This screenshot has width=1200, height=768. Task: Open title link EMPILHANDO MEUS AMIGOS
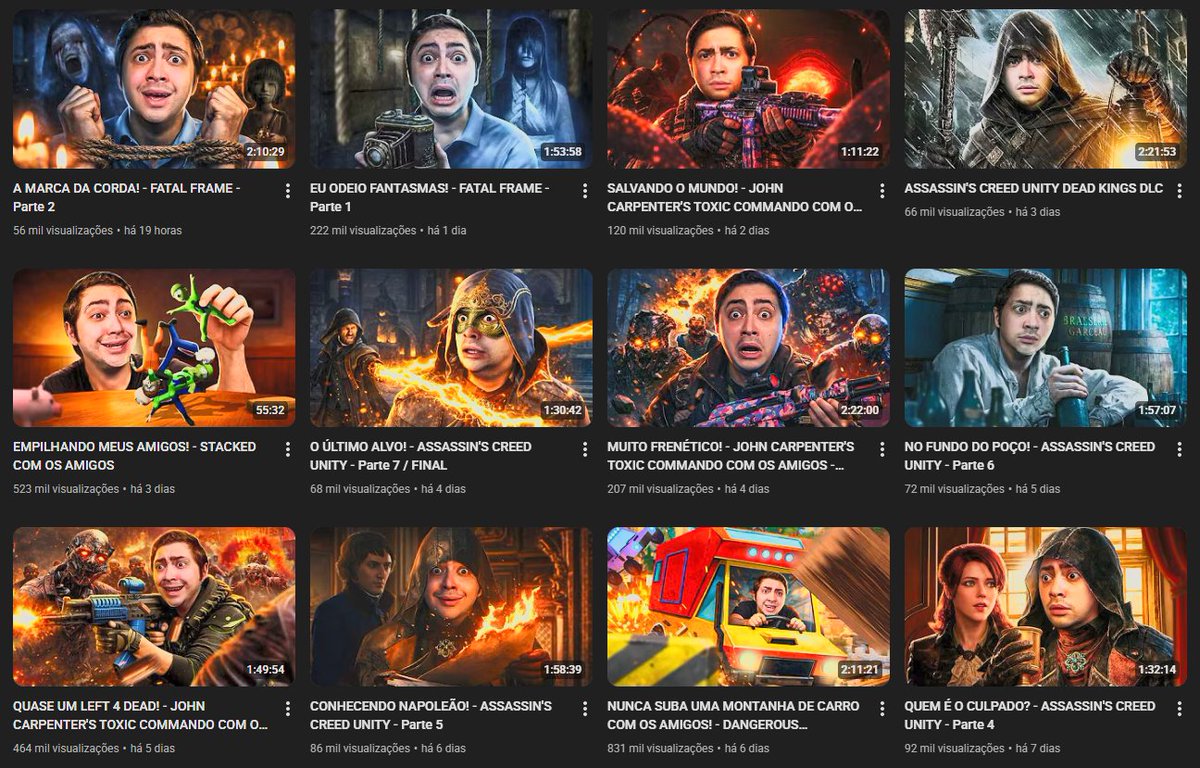(135, 456)
